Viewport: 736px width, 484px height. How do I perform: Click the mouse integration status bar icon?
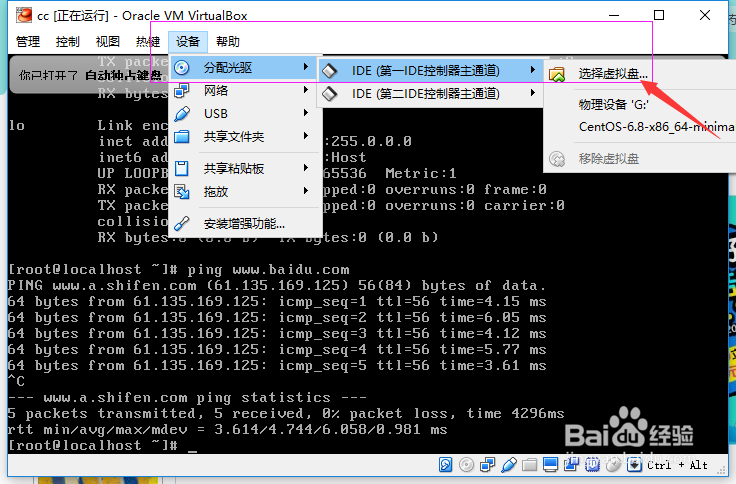coord(613,465)
